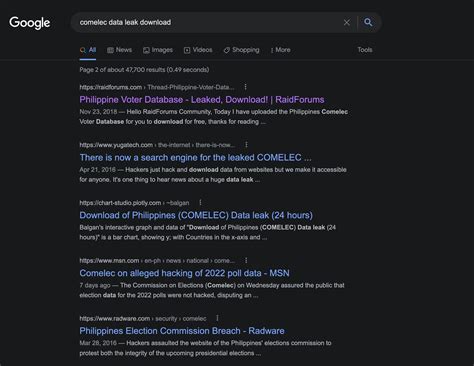Viewport: 474px width, 366px height.
Task: Click the raidforums.com URL breadcrumb
Action: coord(157,87)
